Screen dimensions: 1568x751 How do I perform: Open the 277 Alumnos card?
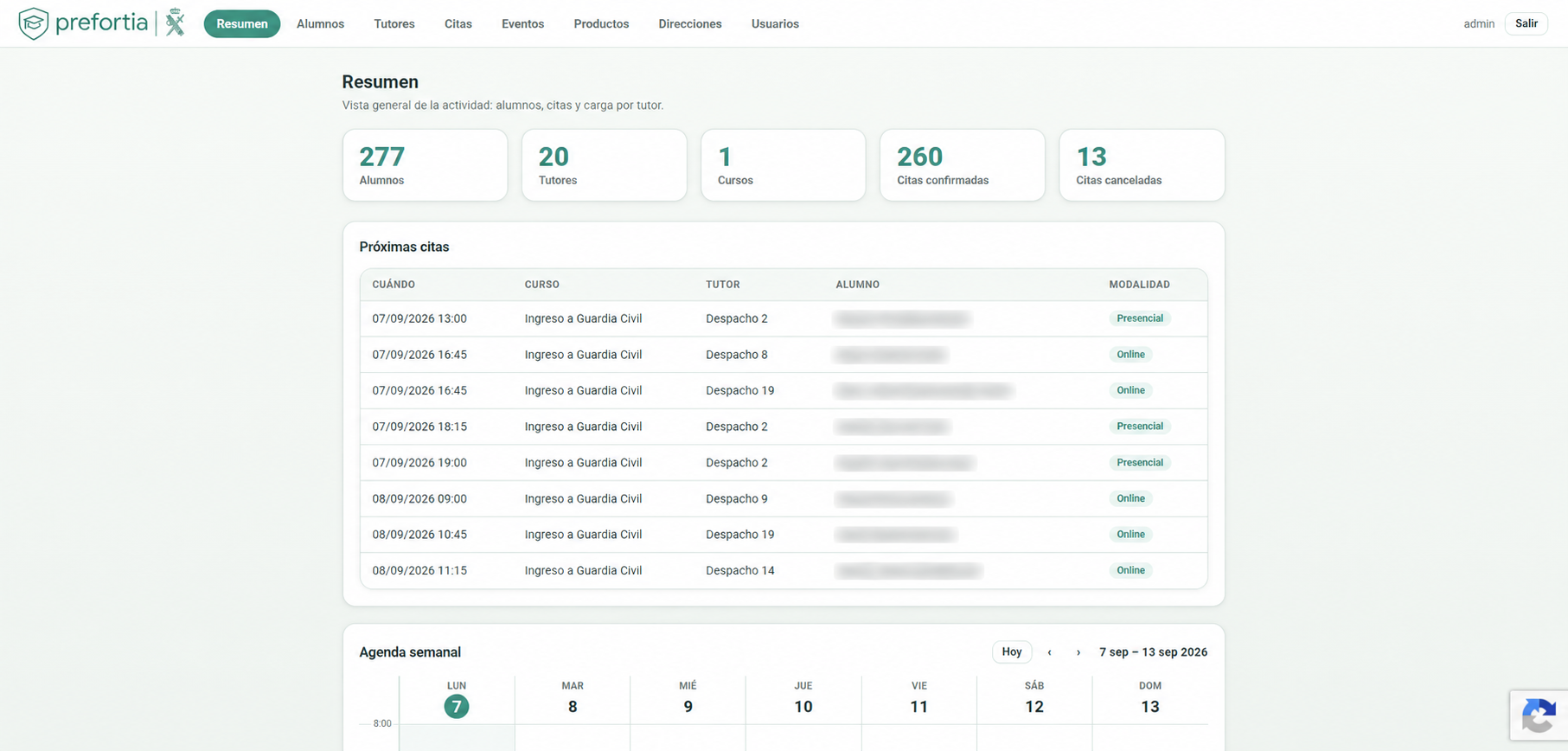[x=425, y=165]
